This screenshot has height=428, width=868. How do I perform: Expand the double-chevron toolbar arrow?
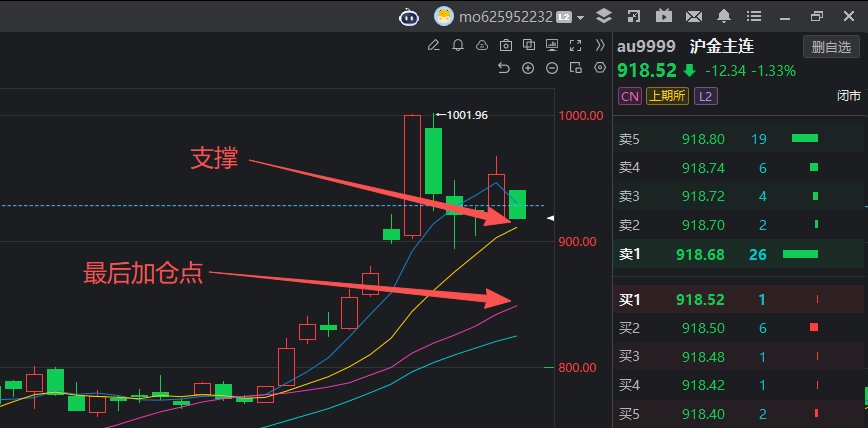click(x=599, y=45)
